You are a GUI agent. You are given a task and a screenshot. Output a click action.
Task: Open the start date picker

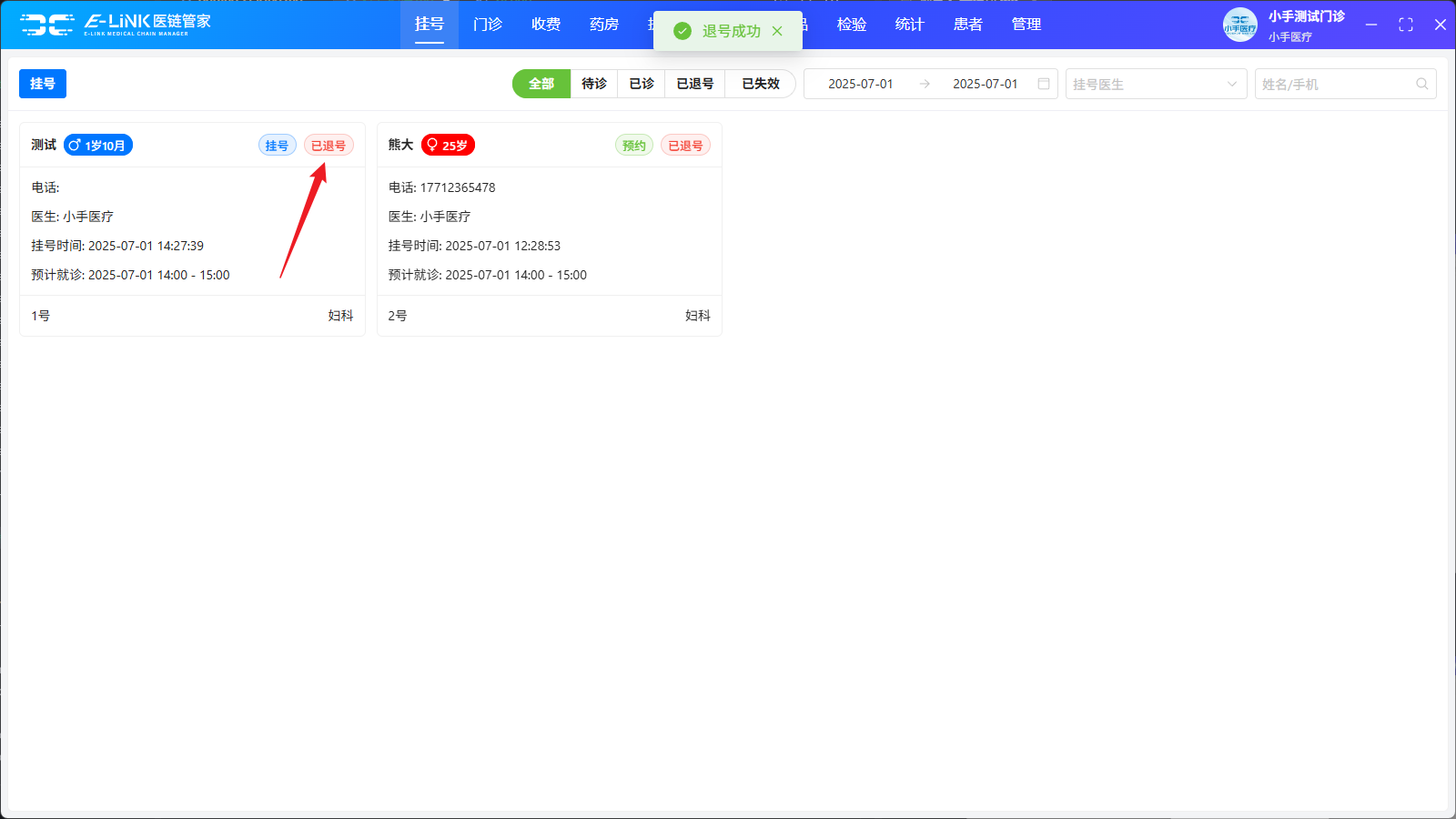[x=860, y=84]
